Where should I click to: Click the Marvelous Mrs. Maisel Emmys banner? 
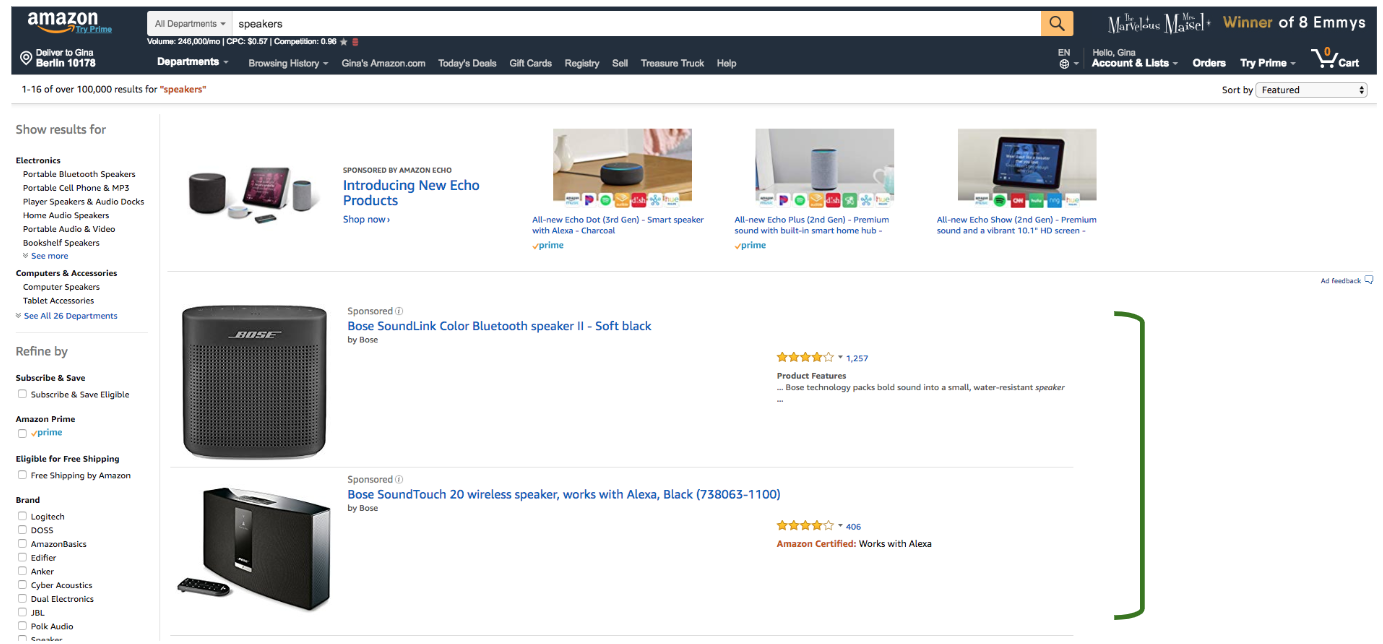1236,22
